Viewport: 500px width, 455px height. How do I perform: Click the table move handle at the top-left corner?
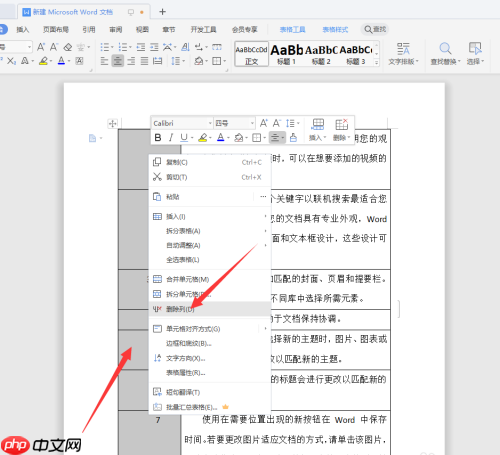point(112,124)
